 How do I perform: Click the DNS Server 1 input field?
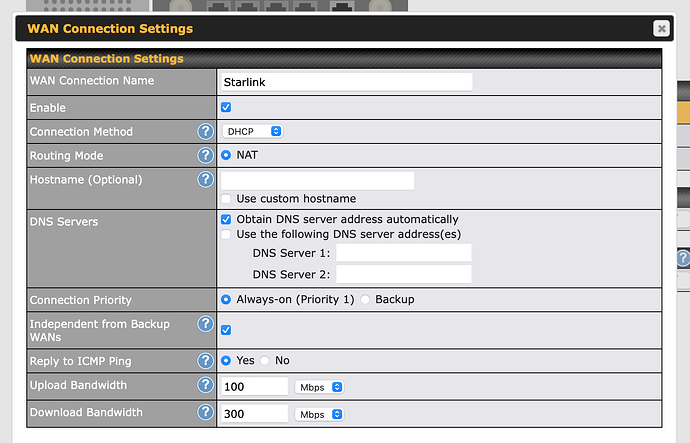point(403,253)
